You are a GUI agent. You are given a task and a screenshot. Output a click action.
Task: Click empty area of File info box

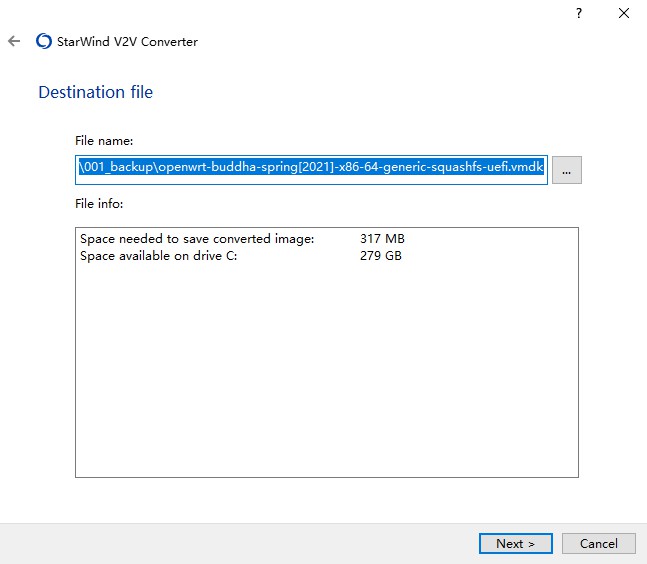326,380
